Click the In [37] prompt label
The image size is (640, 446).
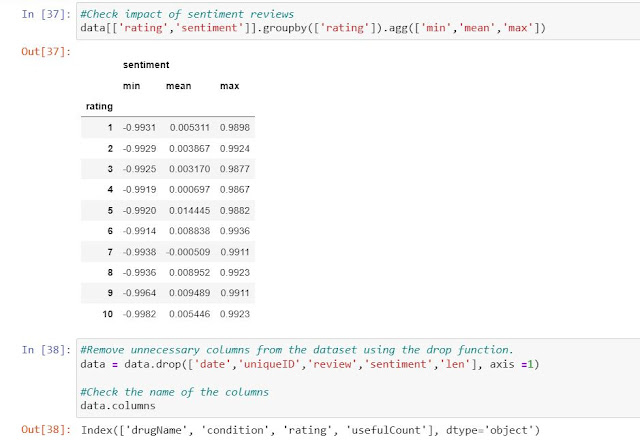pyautogui.click(x=46, y=14)
